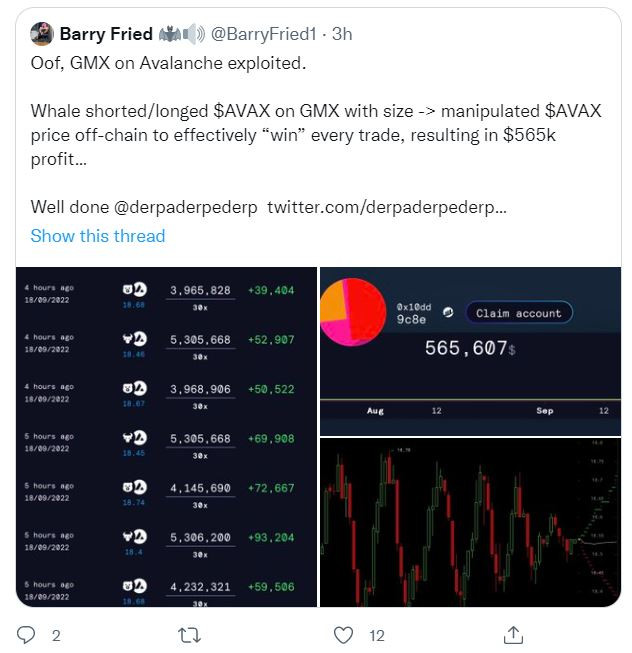The height and width of the screenshot is (653, 632).
Task: Click the 0x10dd 9c8e wallet address
Action: (x=411, y=313)
